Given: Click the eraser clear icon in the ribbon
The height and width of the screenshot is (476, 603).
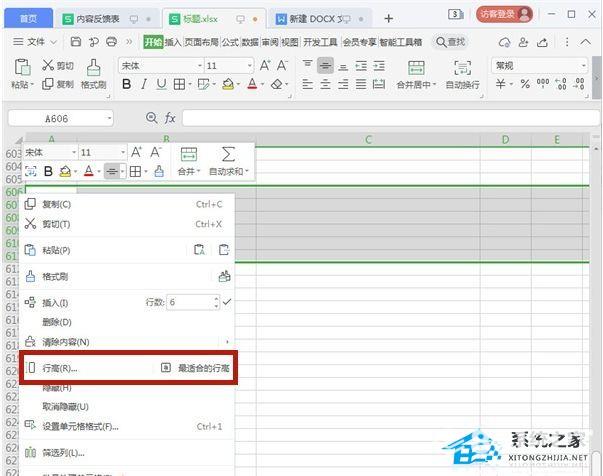Looking at the screenshot, I should click(277, 84).
